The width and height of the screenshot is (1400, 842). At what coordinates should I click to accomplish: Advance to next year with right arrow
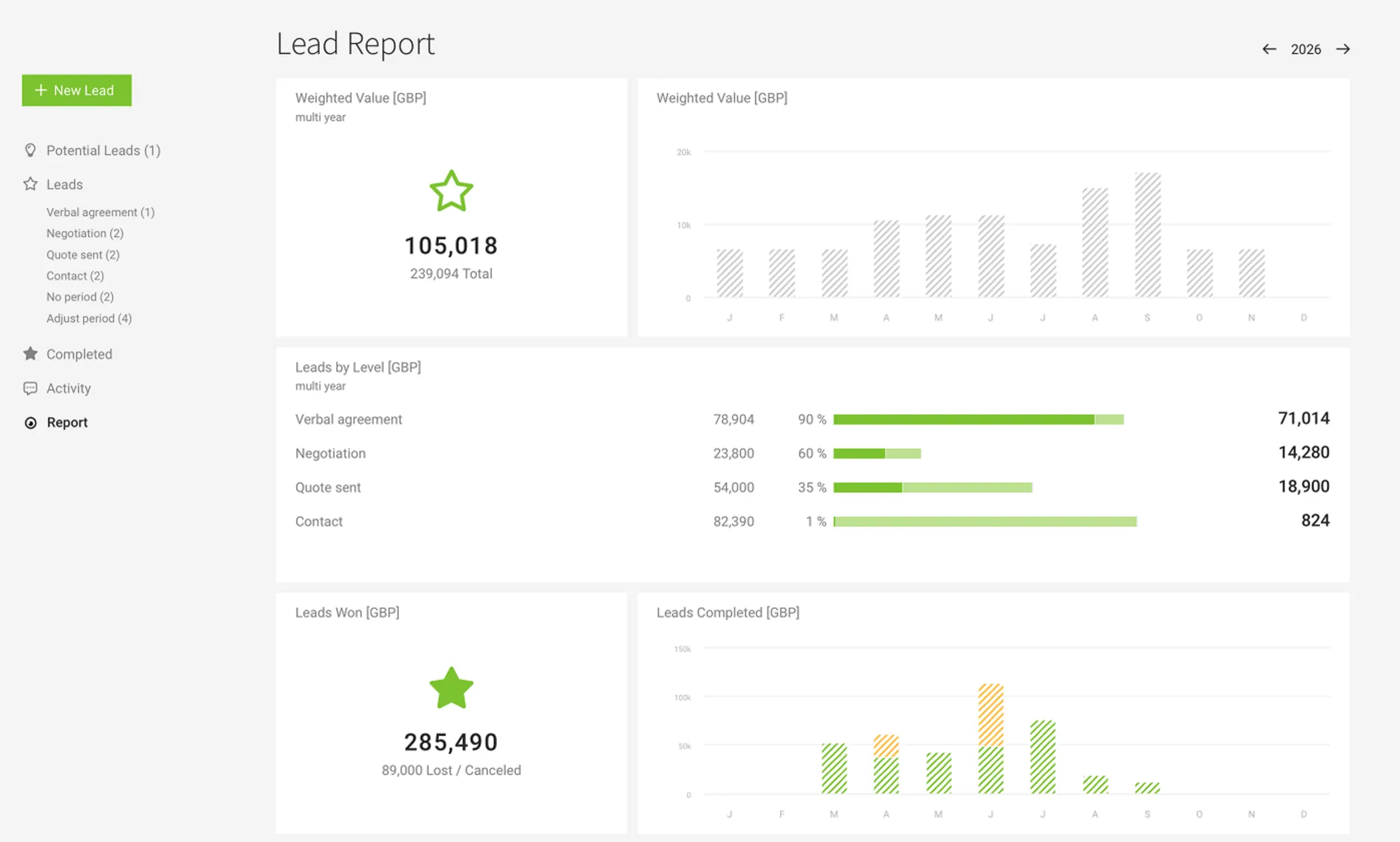coord(1343,49)
